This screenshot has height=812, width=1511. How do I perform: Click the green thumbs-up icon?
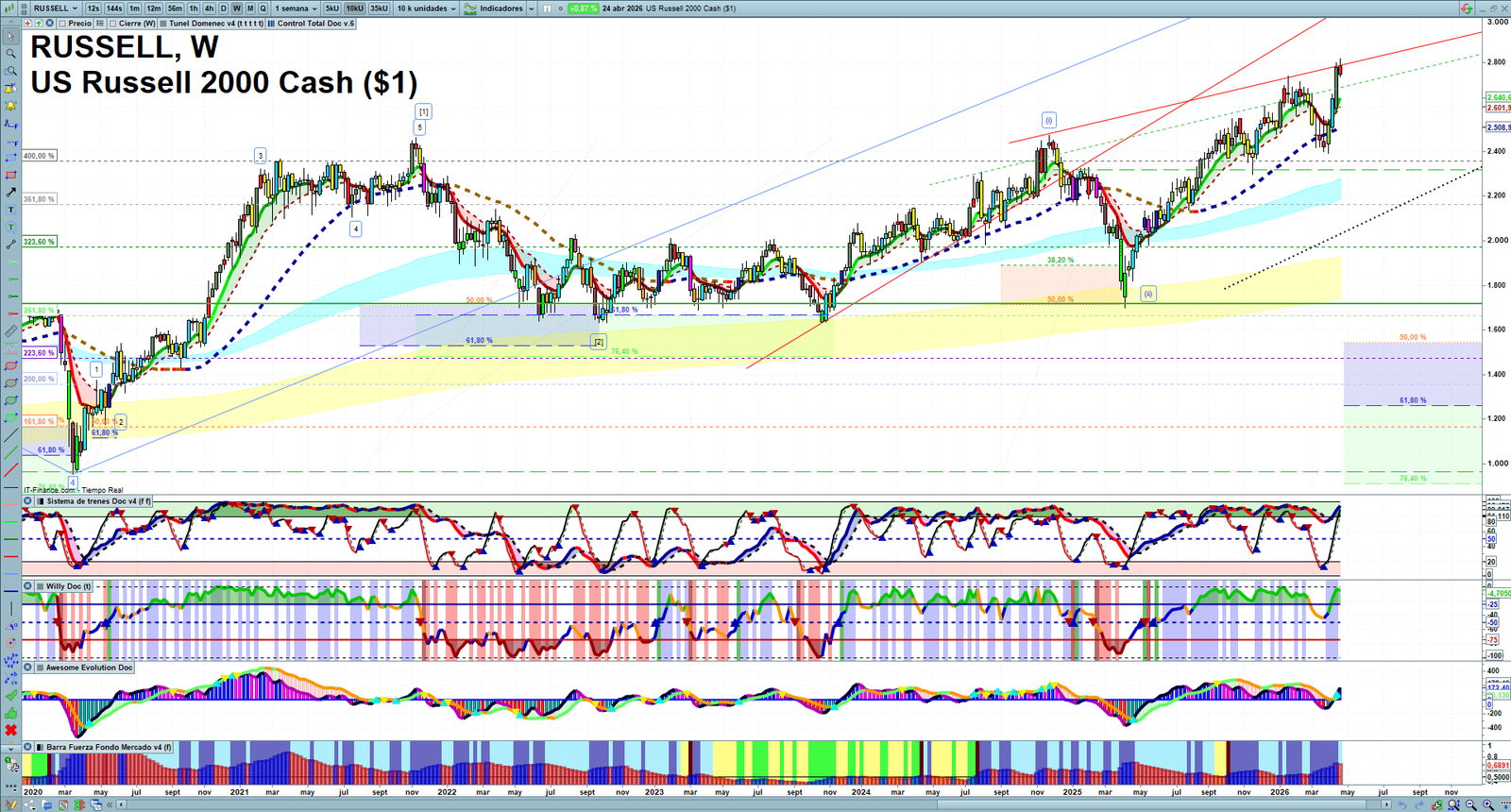pyautogui.click(x=10, y=713)
